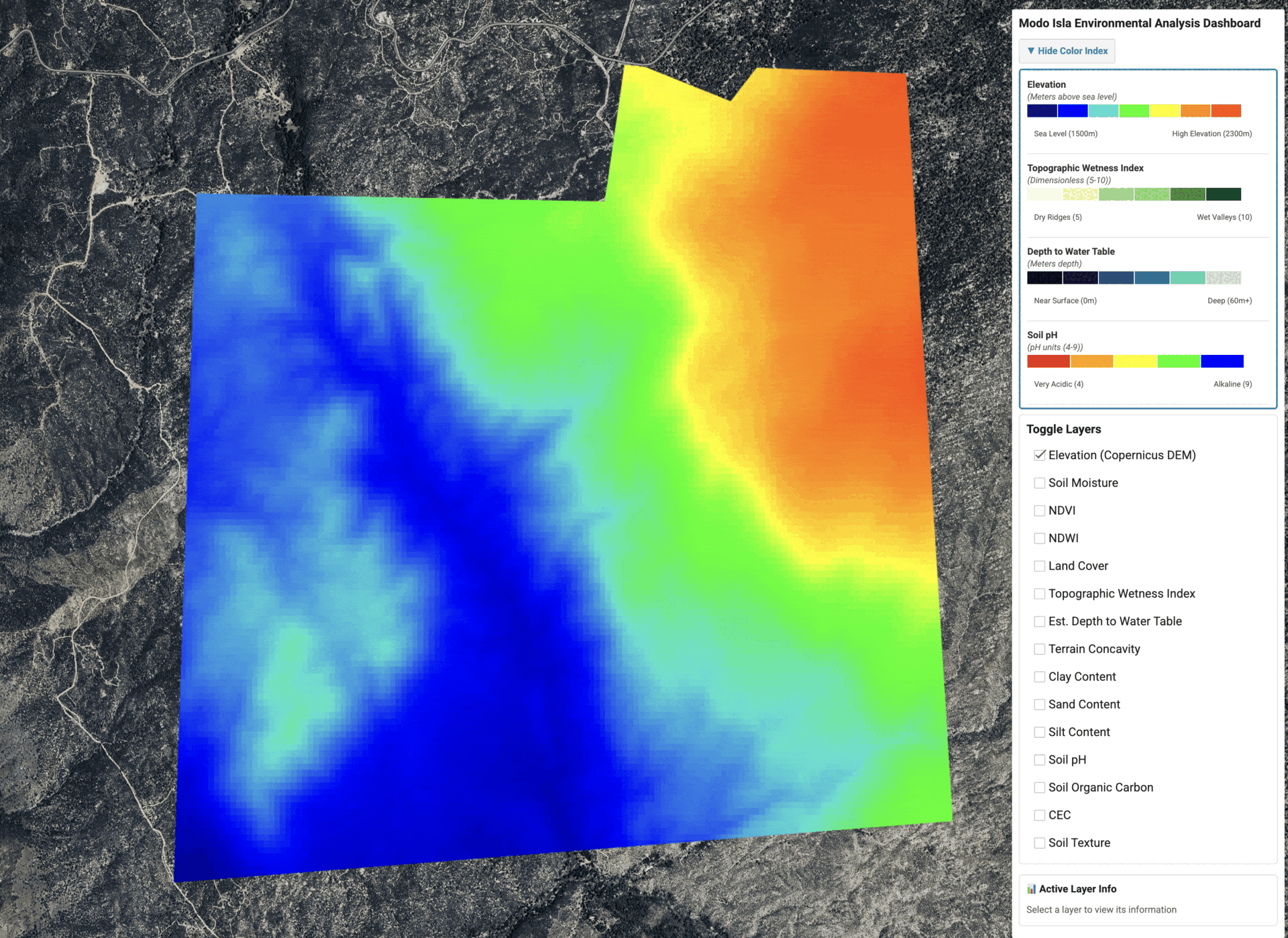Image resolution: width=1288 pixels, height=938 pixels.
Task: Check the Soil Texture layer
Action: pyautogui.click(x=1039, y=843)
